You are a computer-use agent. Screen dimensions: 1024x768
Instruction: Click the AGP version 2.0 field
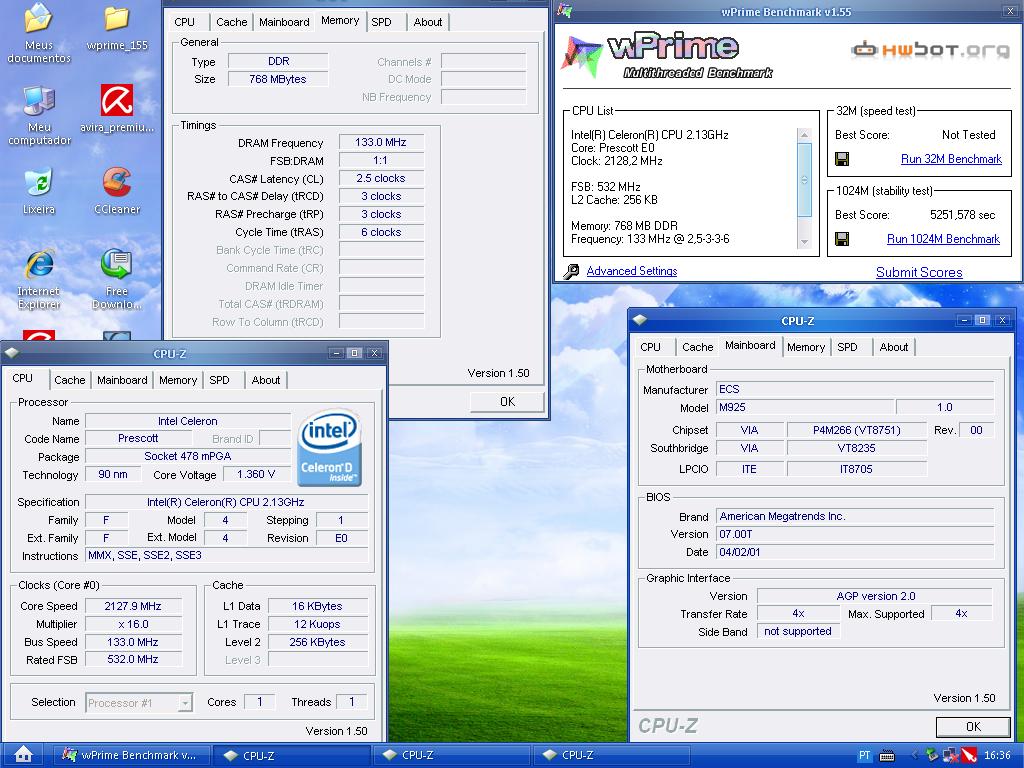tap(875, 596)
